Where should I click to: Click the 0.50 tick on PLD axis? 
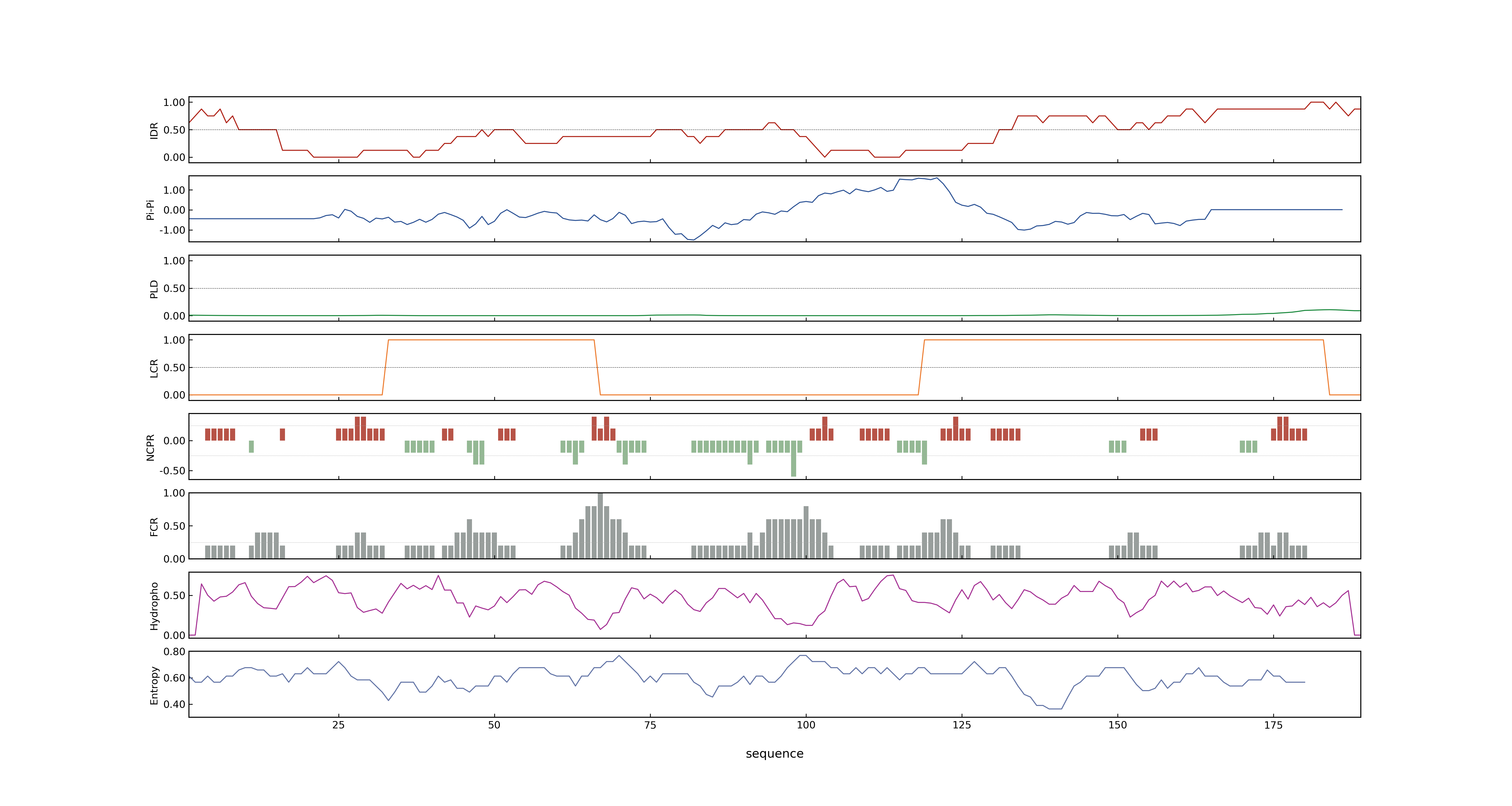174,288
